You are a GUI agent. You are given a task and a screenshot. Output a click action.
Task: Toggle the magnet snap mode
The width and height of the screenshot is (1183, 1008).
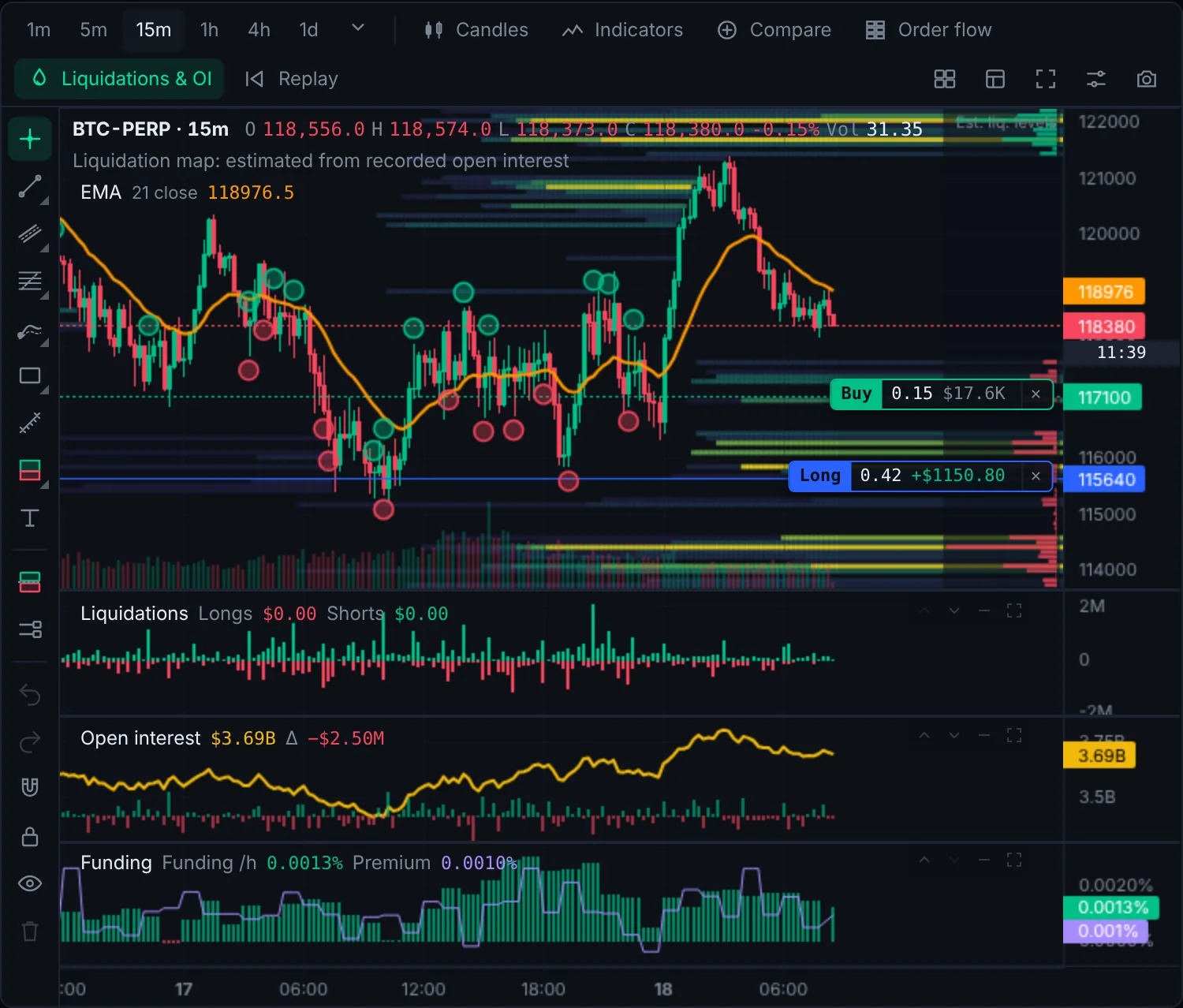pyautogui.click(x=30, y=787)
